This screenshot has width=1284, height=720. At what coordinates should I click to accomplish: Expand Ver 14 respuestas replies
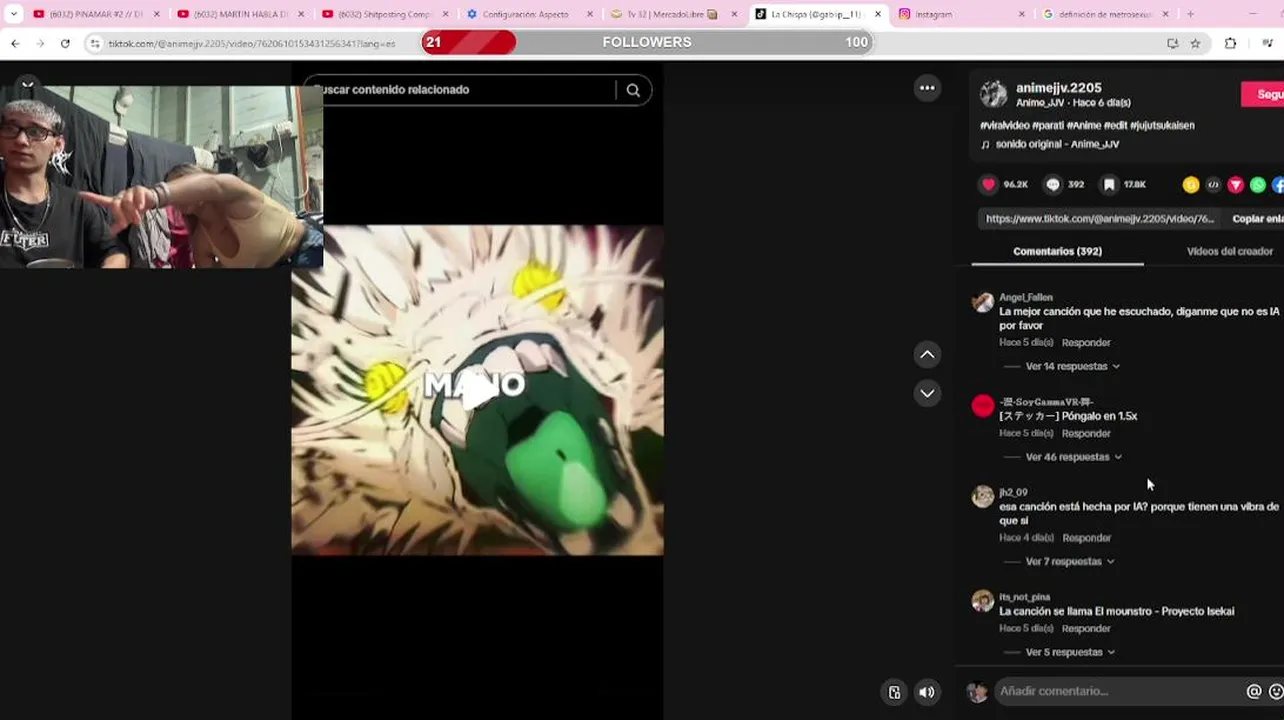1072,366
